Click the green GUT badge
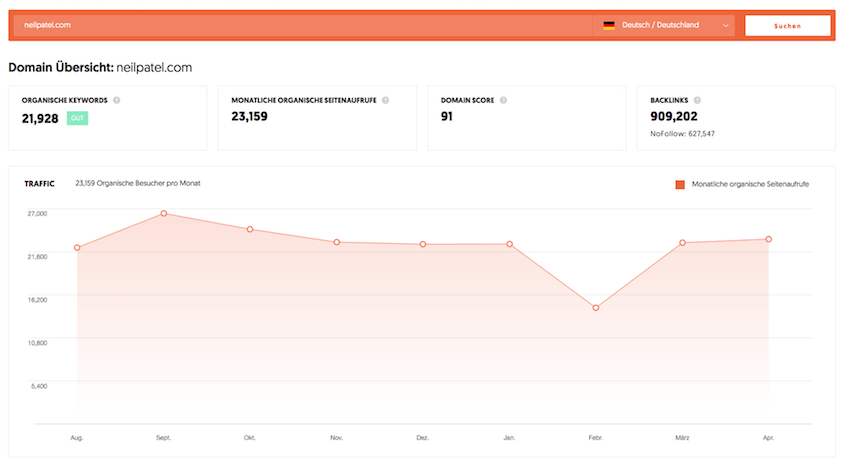 pos(77,118)
